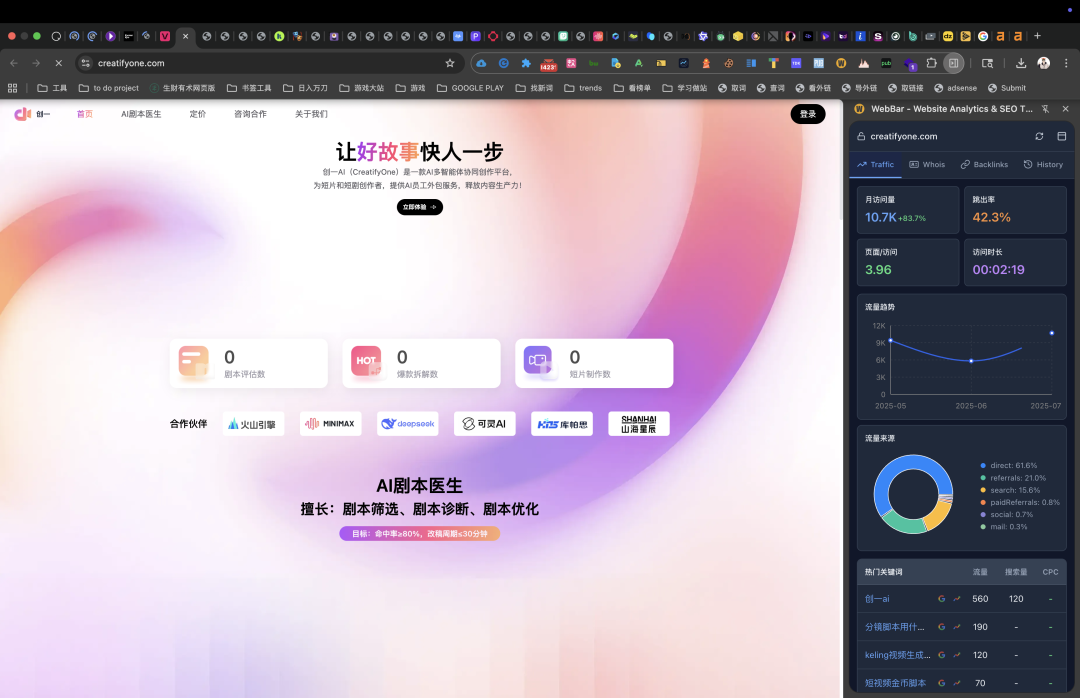Click the deepseek partner logo

[408, 424]
